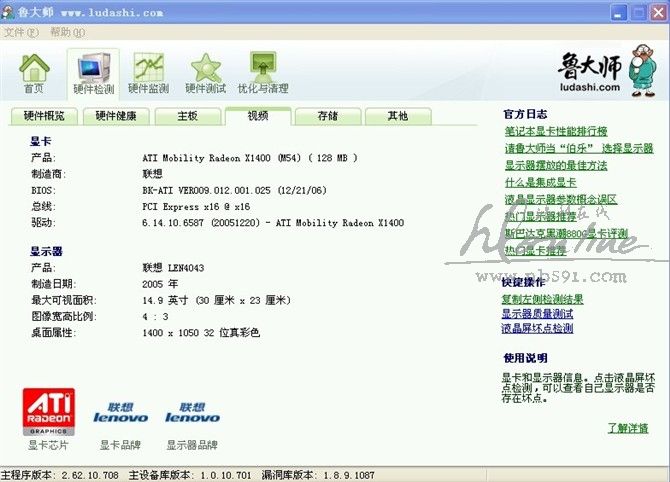The image size is (670, 482).
Task: Click the driver version 6.14.10.6587
Action: pos(173,223)
